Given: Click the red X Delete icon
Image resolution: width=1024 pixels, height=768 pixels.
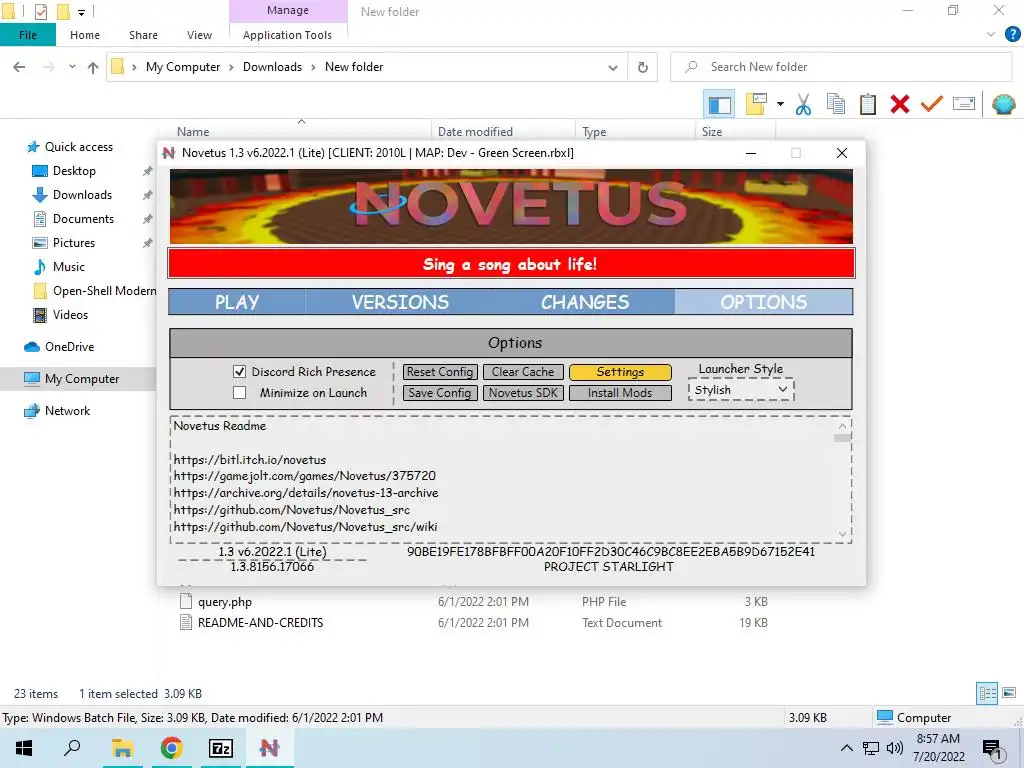Looking at the screenshot, I should [x=899, y=104].
